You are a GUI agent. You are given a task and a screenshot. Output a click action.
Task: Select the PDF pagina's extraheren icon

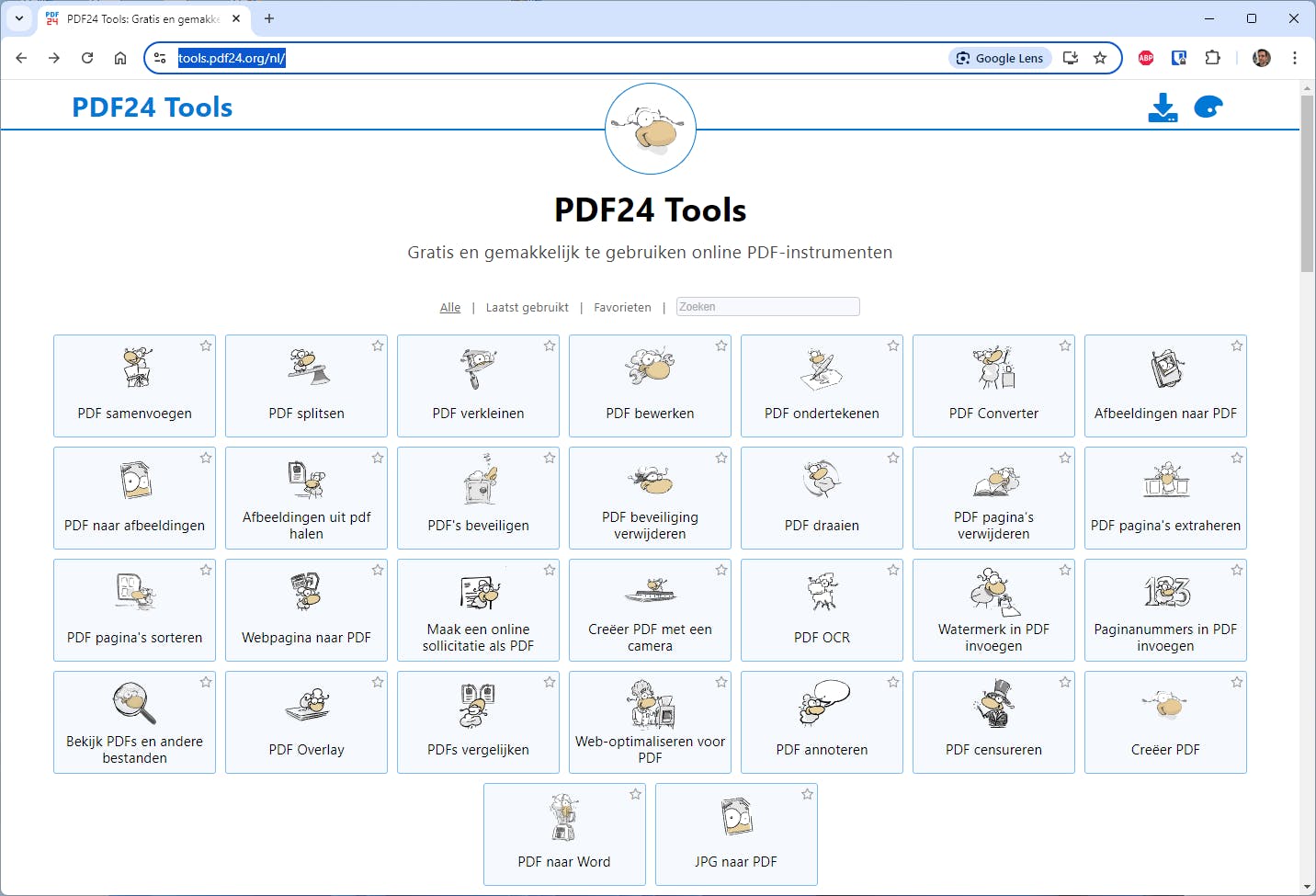[x=1166, y=479]
